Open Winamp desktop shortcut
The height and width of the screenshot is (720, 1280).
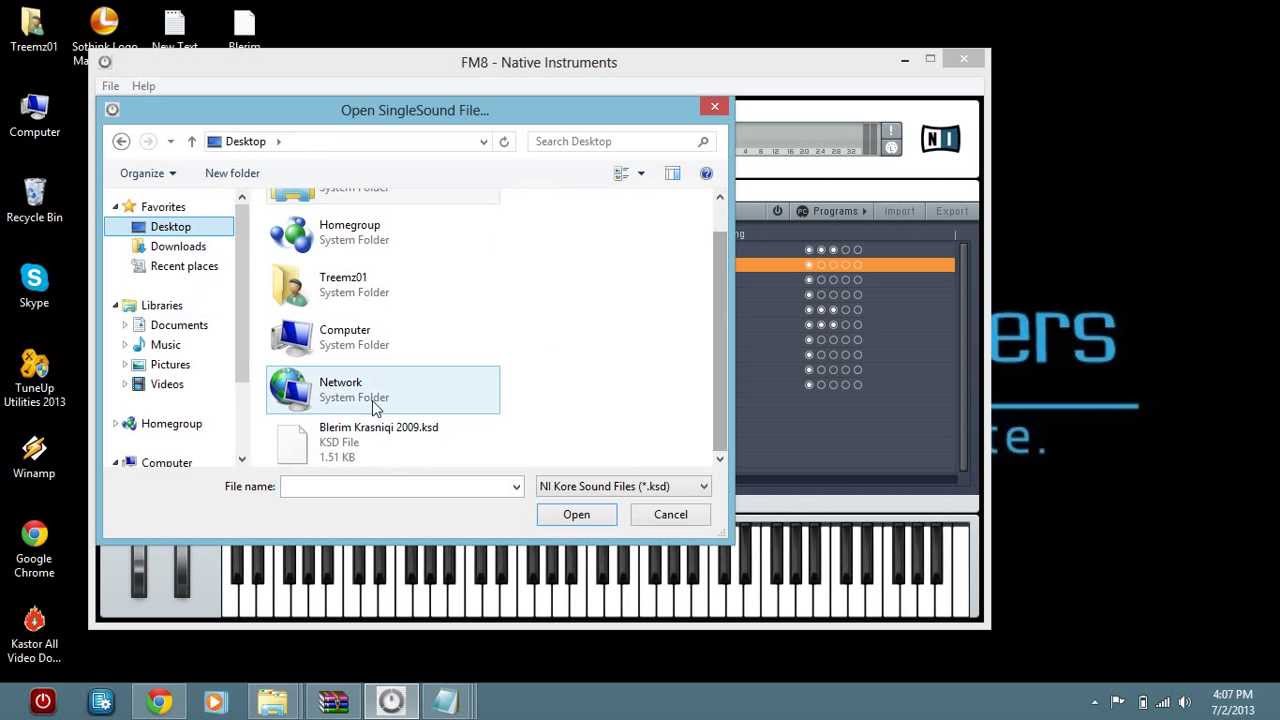click(34, 457)
